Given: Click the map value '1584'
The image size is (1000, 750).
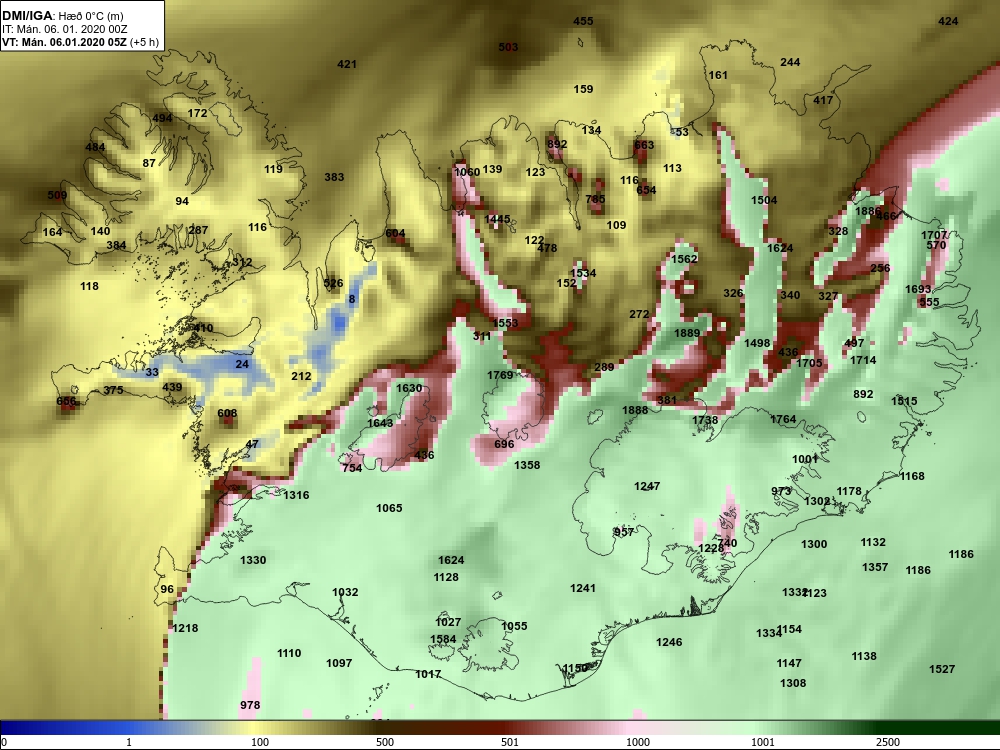Looking at the screenshot, I should point(443,640).
